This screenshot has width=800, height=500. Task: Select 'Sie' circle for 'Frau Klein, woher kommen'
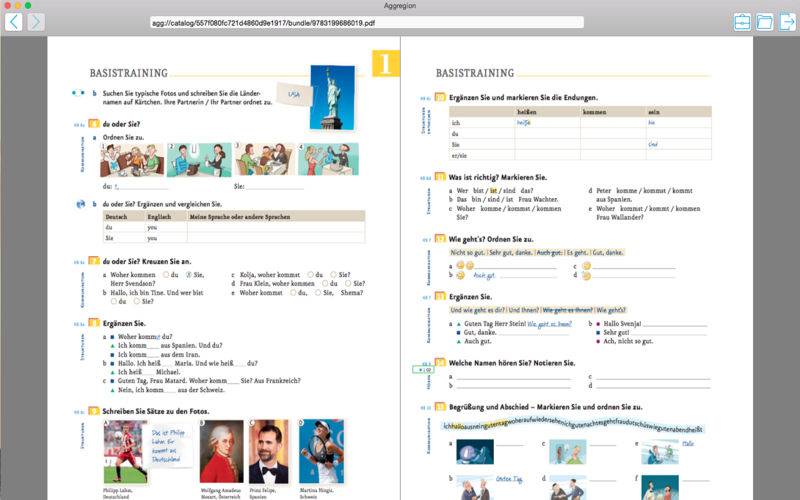coord(348,284)
